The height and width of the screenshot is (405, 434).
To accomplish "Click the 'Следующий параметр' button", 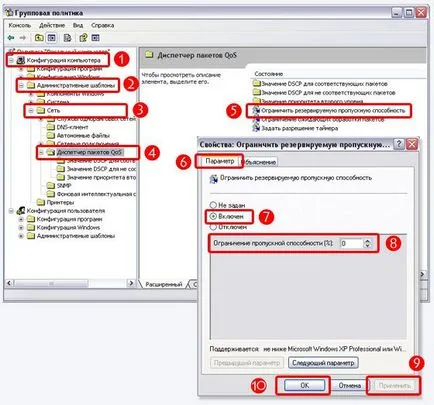I will pos(323,363).
